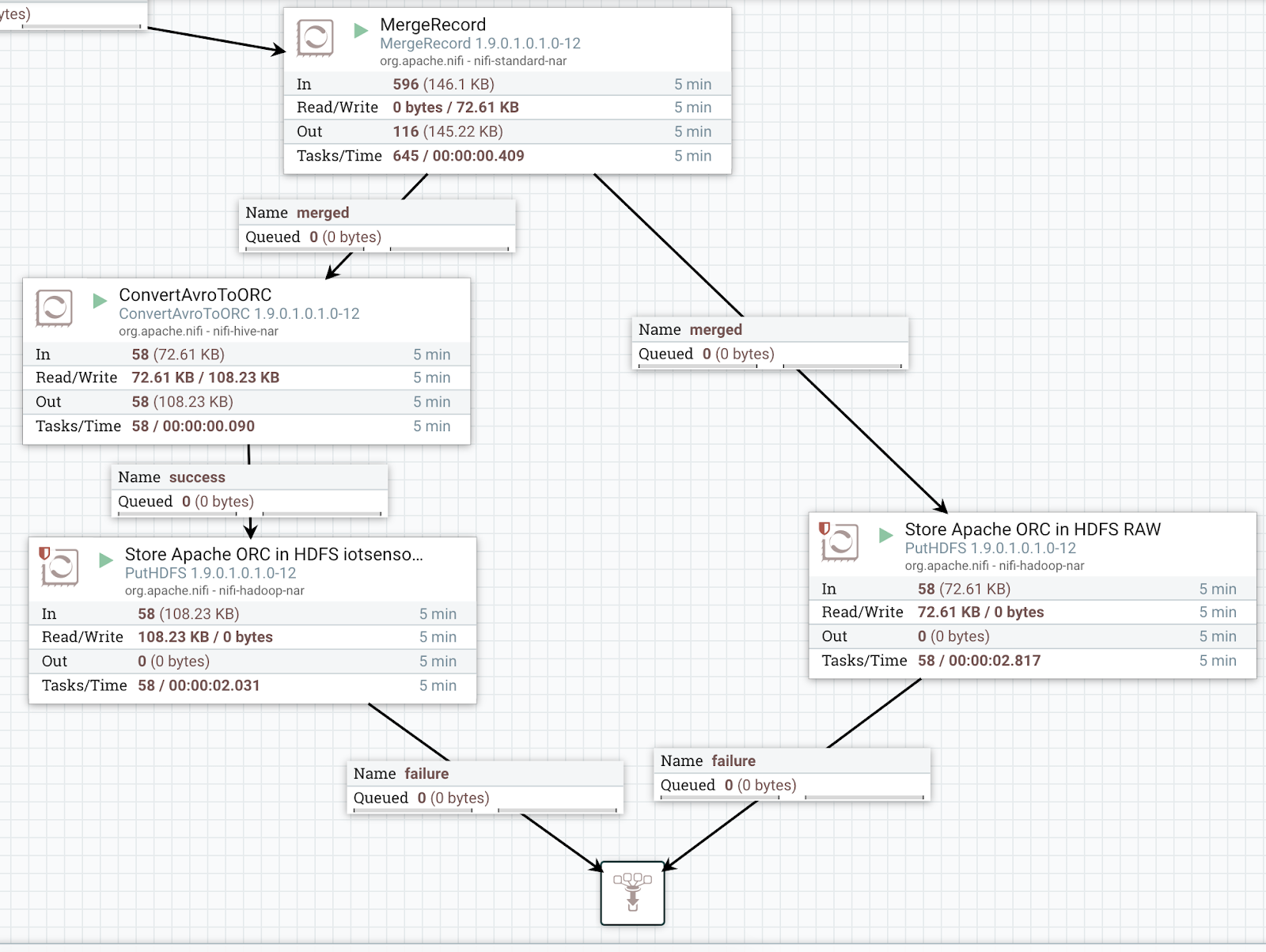Click the running triangle of the HDFS RAW processor
This screenshot has width=1266, height=952.
(x=886, y=536)
